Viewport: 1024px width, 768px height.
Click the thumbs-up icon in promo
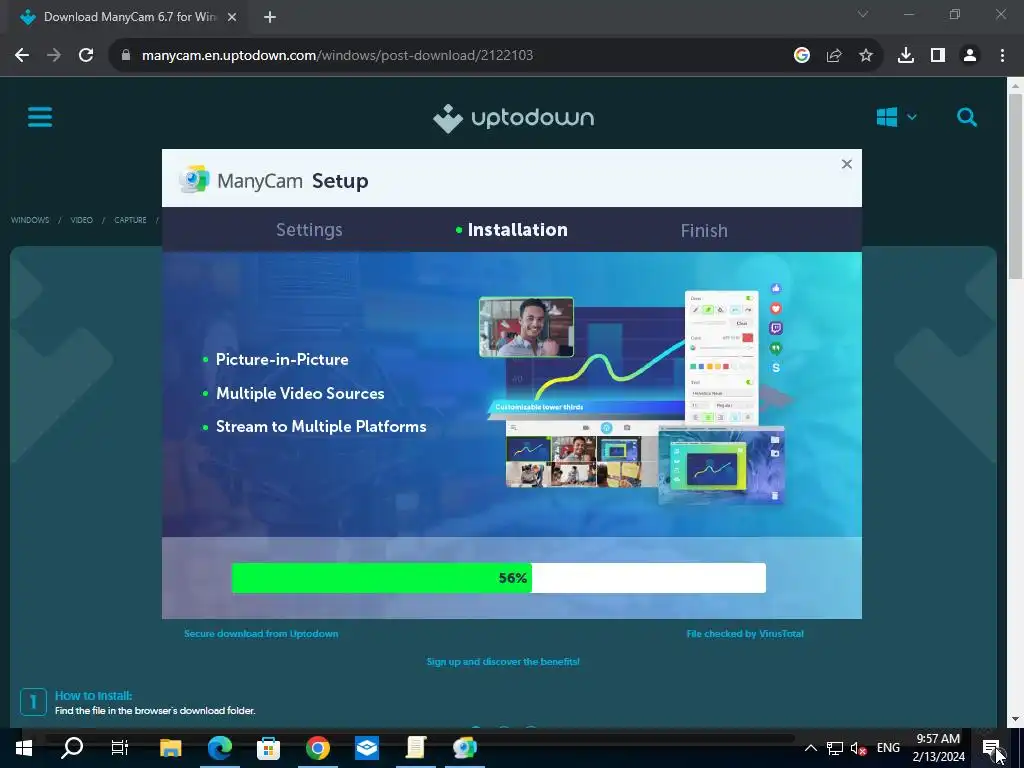point(776,288)
